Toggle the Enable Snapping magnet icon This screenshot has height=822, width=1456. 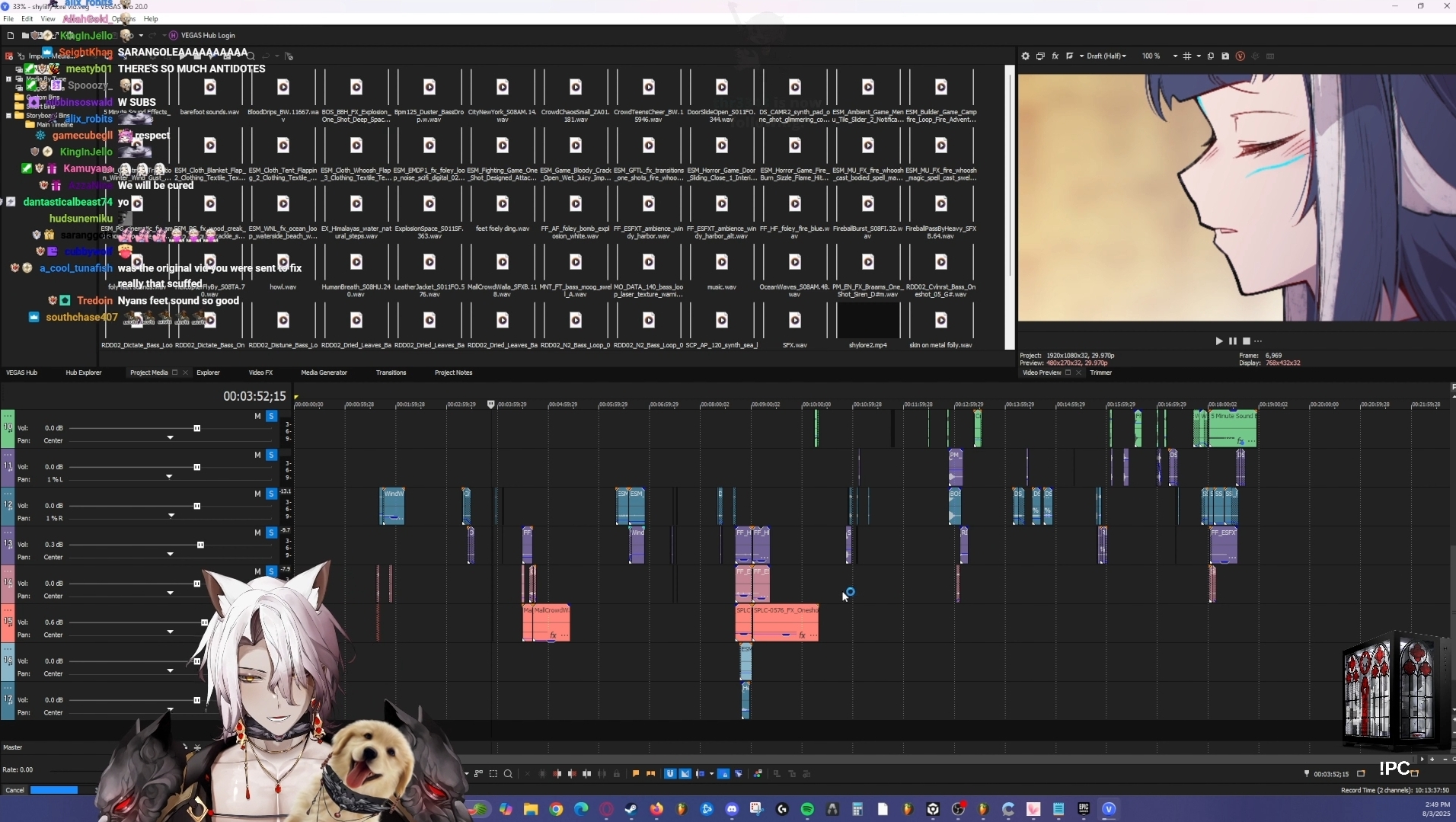click(670, 774)
